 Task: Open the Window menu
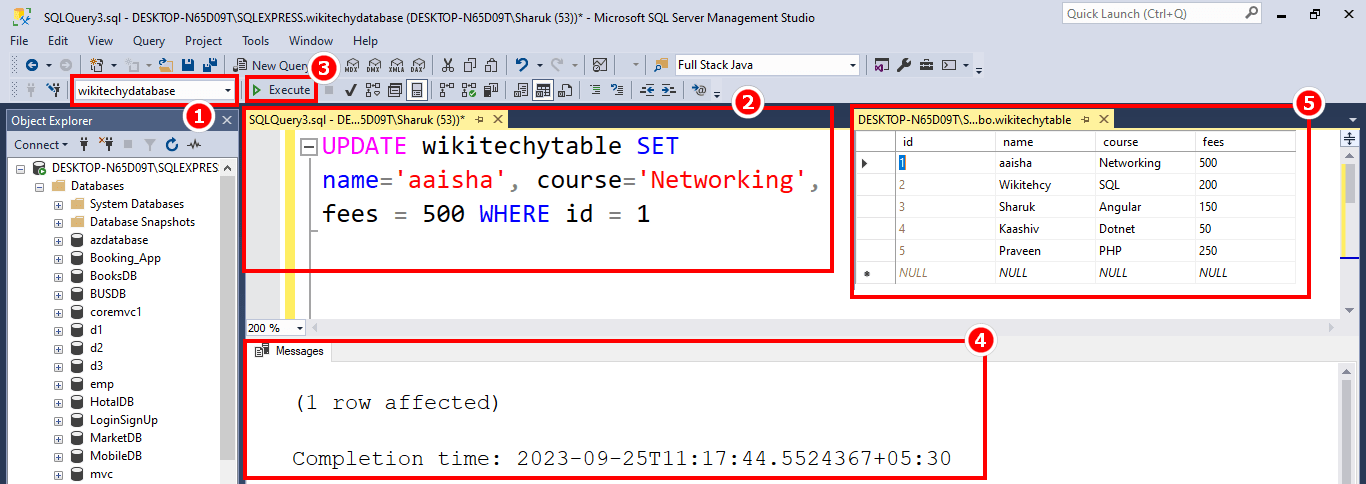tap(311, 41)
